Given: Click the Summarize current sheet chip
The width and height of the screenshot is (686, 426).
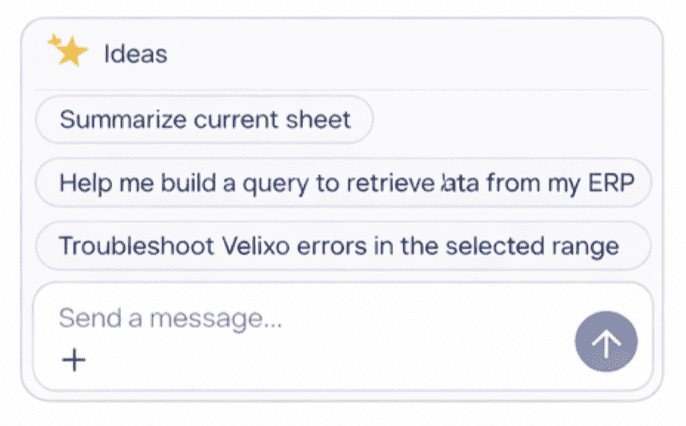Looking at the screenshot, I should click(205, 120).
